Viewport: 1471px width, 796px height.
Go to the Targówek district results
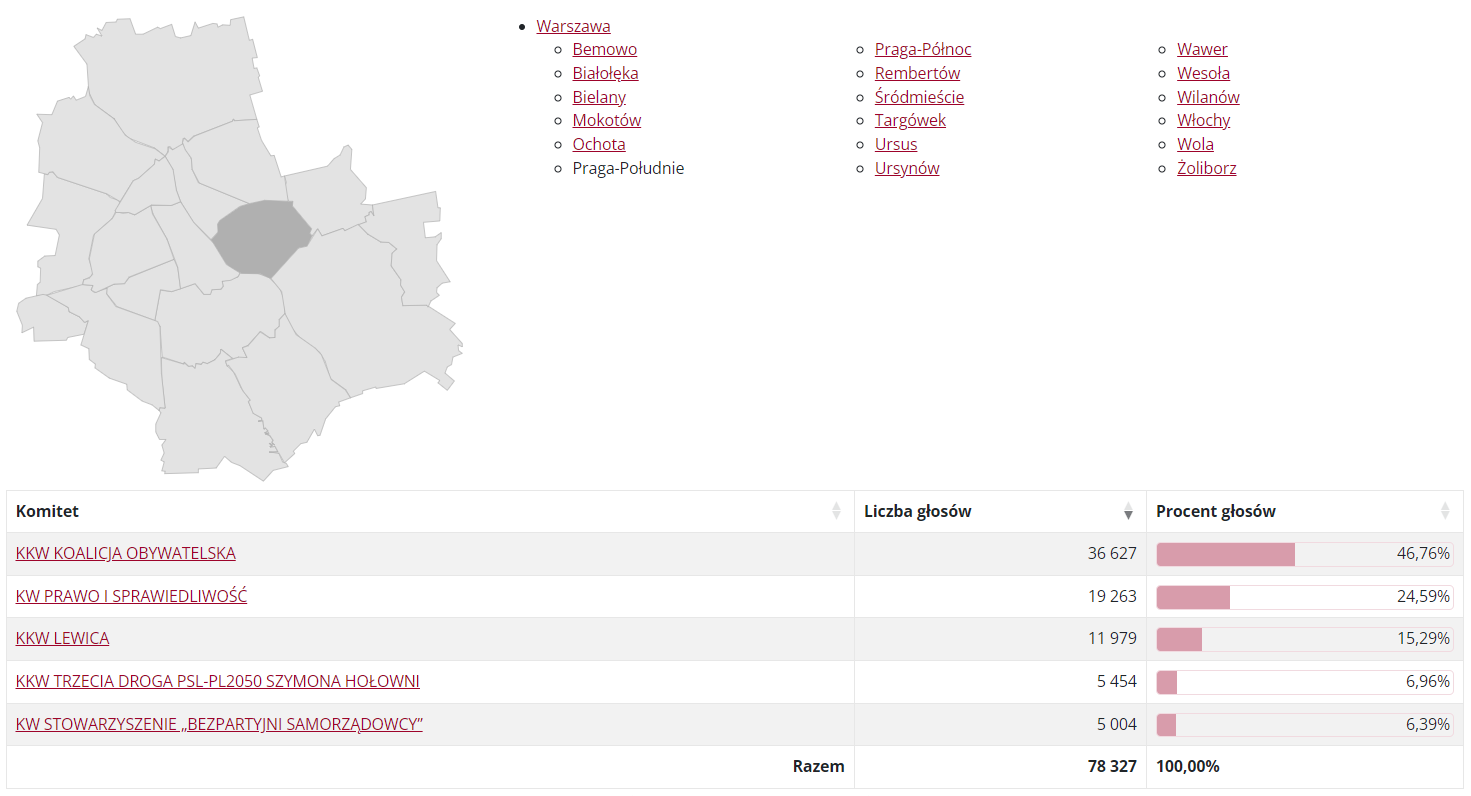click(x=910, y=120)
